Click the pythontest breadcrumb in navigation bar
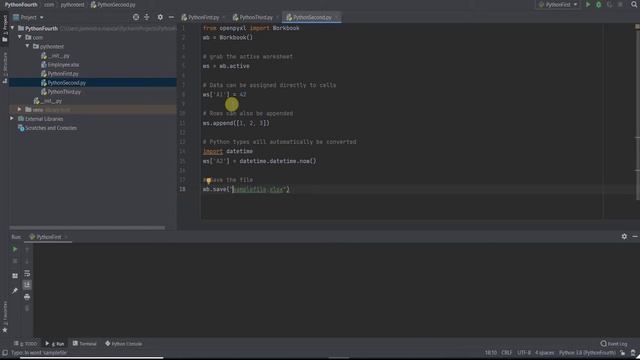The width and height of the screenshot is (640, 360). point(72,4)
